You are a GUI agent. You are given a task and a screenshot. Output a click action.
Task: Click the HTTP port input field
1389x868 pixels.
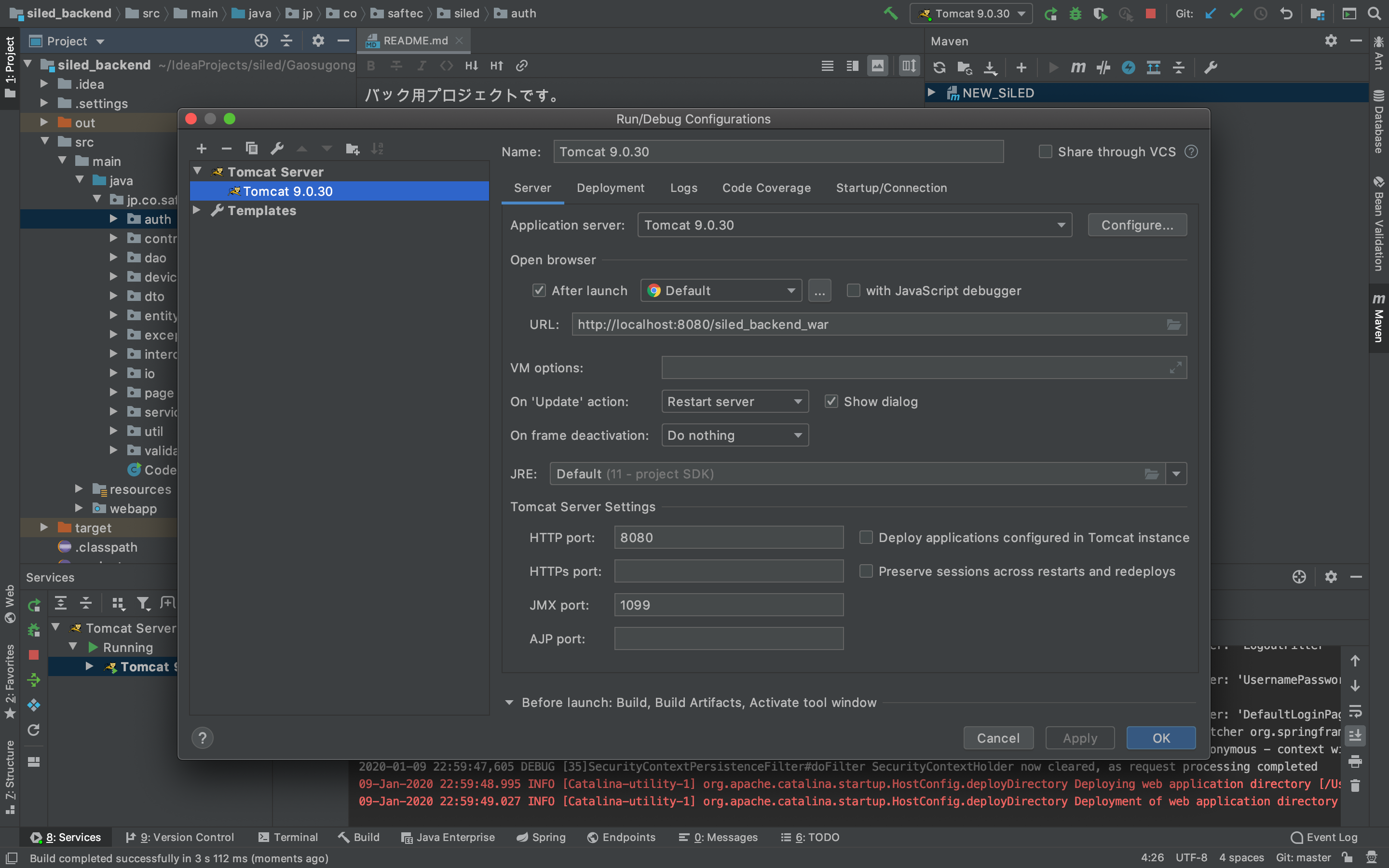(728, 537)
